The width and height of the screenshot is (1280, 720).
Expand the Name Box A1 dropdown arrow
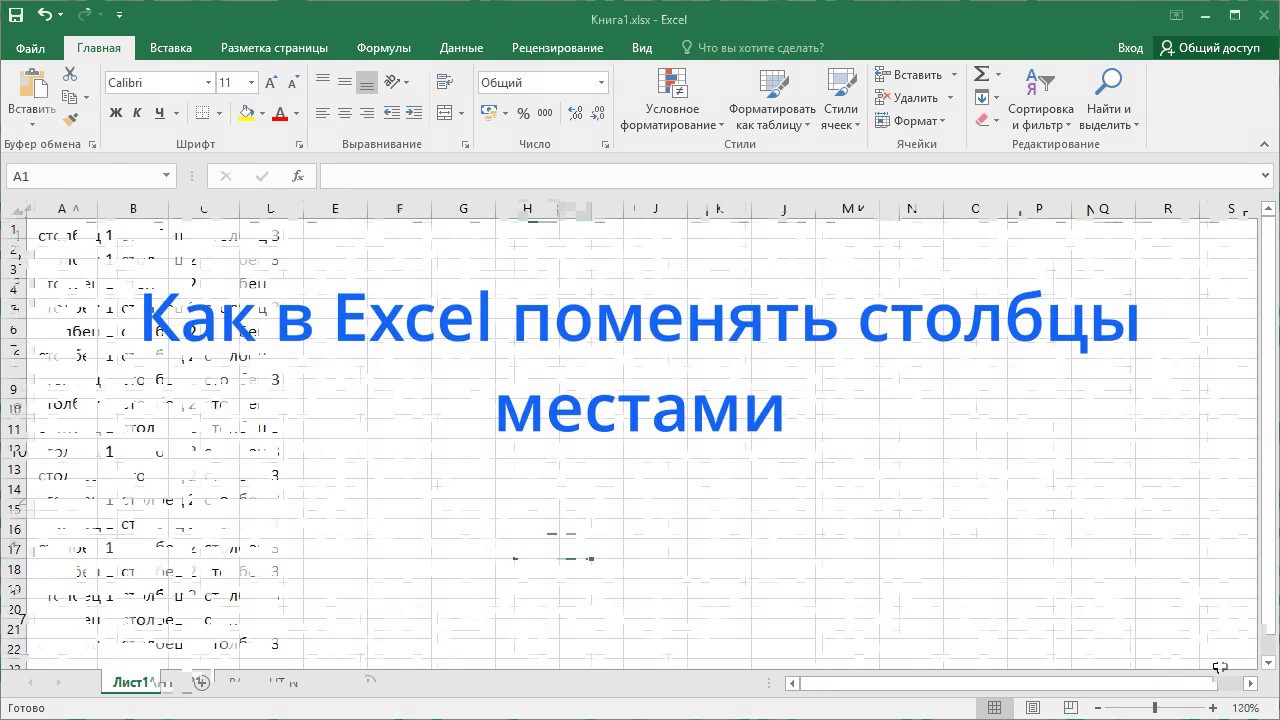(x=166, y=176)
